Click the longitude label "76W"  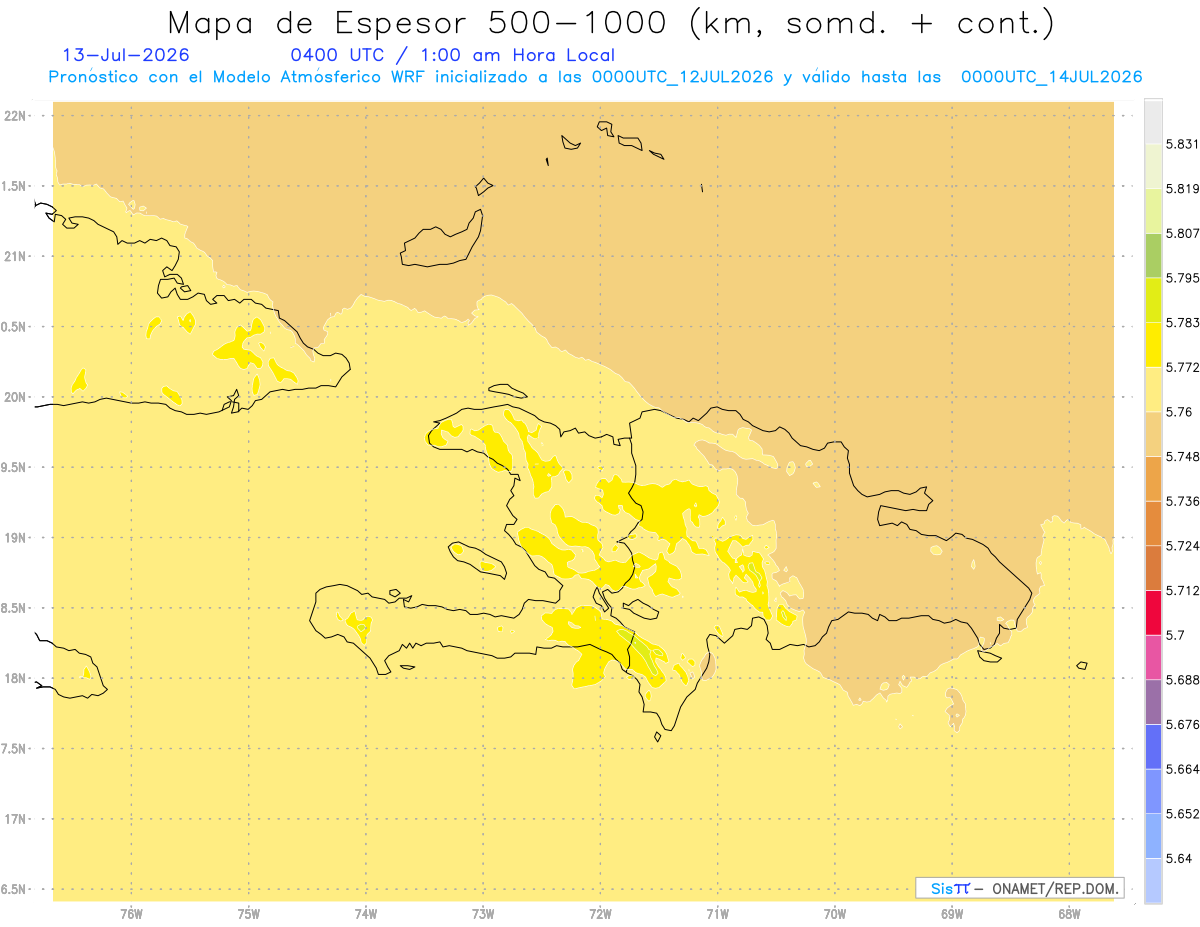click(x=131, y=913)
